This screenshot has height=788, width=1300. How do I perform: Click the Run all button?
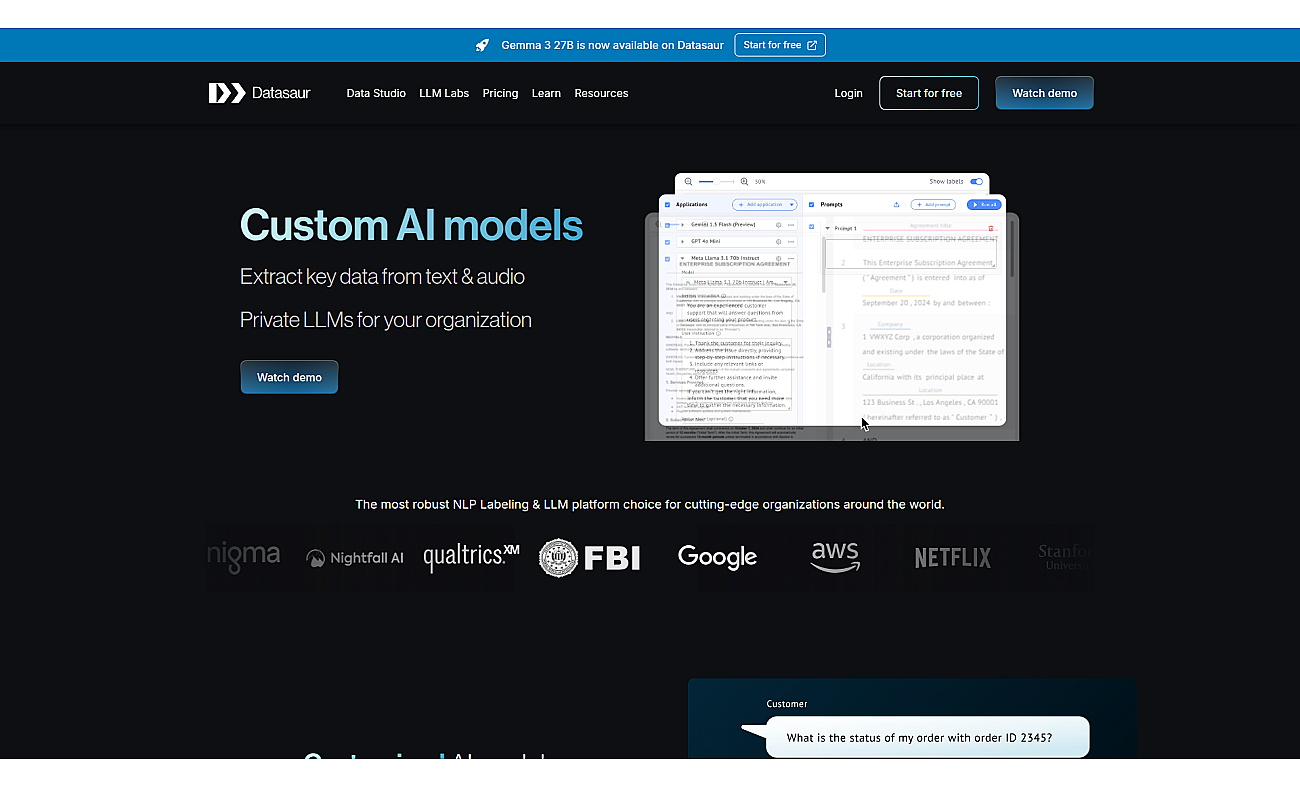pyautogui.click(x=984, y=204)
